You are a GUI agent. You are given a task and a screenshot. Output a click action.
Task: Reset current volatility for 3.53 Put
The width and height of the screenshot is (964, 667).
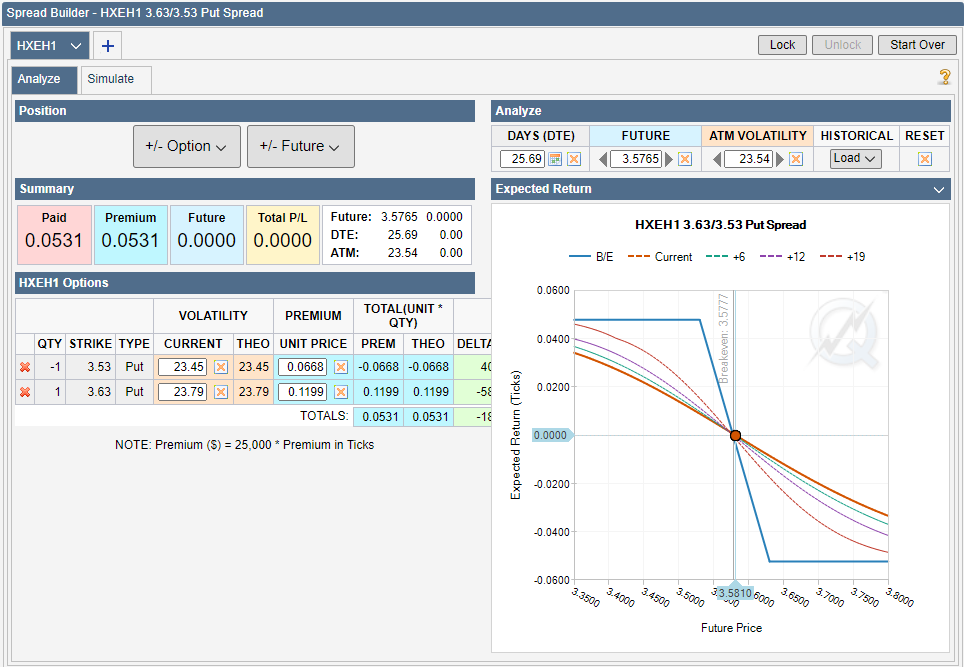[x=221, y=367]
